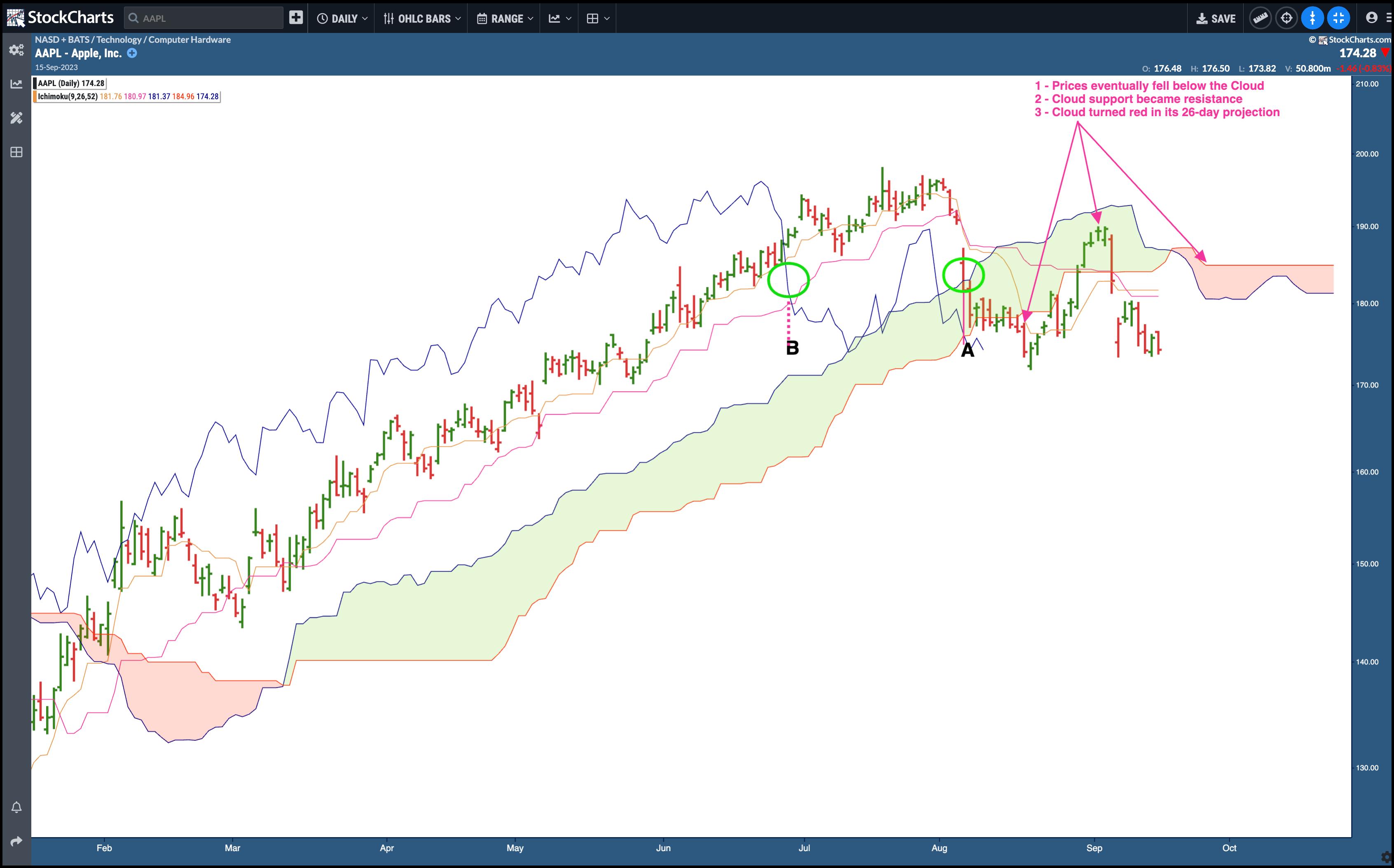This screenshot has height=868, width=1394.
Task: Click the SAVE button
Action: coord(1216,19)
